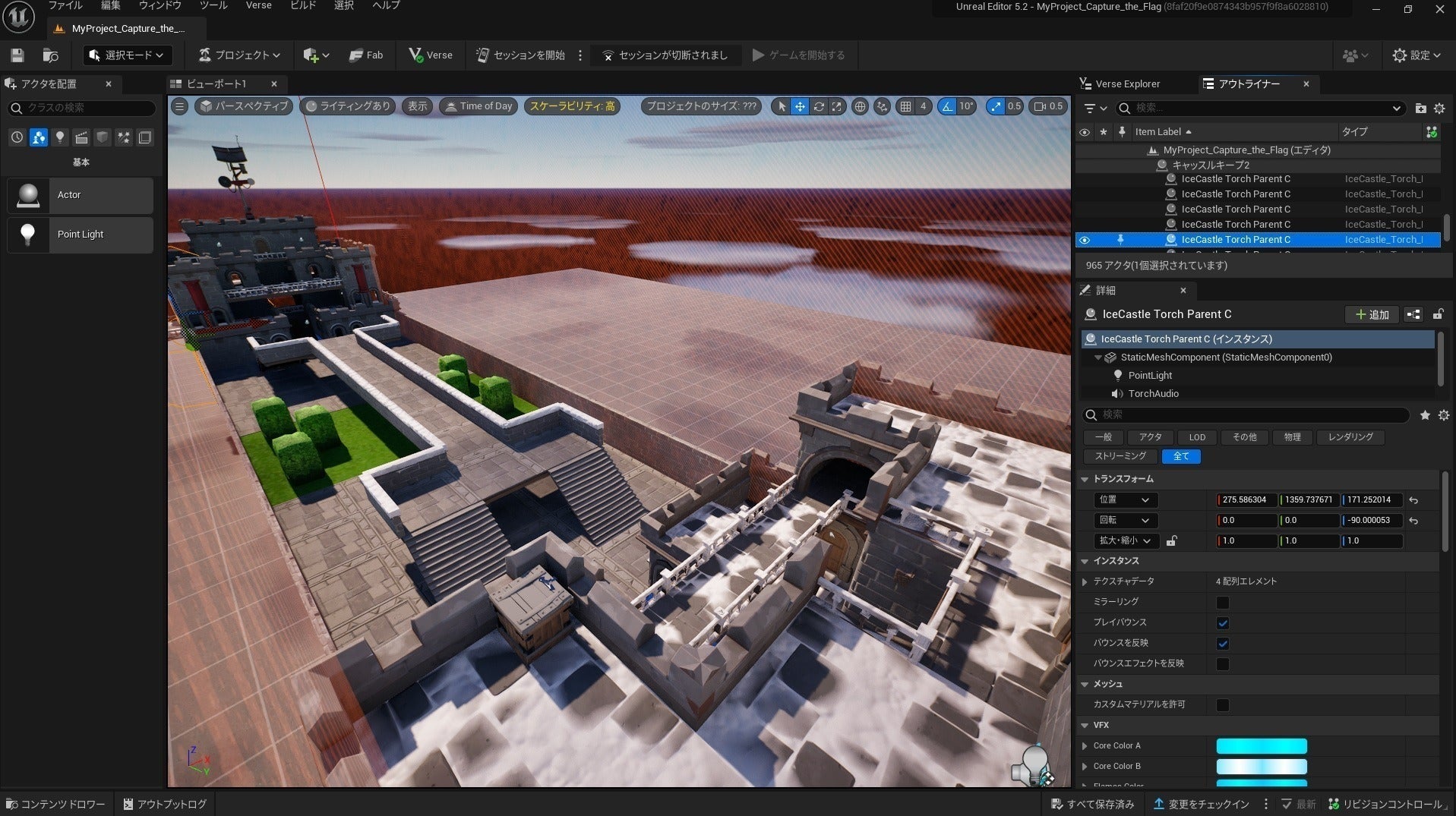
Task: Select the translate (move) gizmo tool
Action: tap(800, 106)
